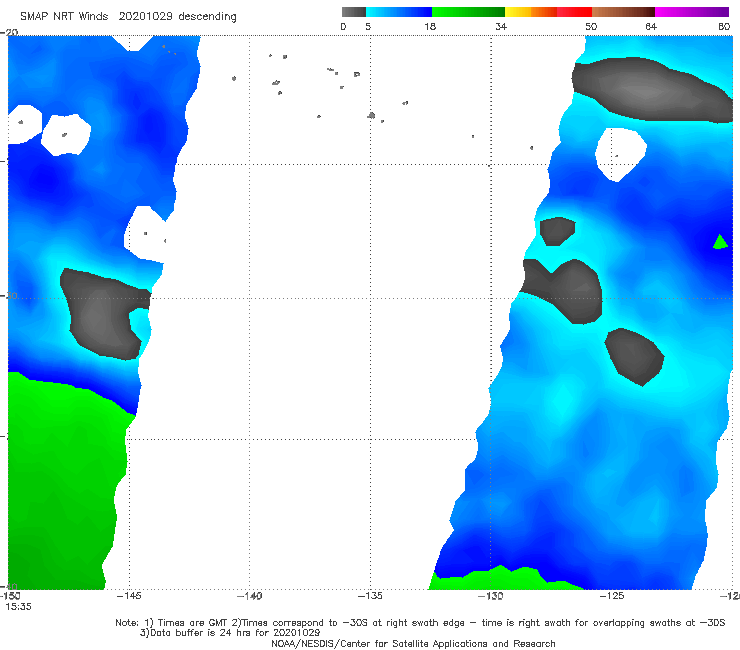Click the longitude label '-135'

[x=370, y=596]
